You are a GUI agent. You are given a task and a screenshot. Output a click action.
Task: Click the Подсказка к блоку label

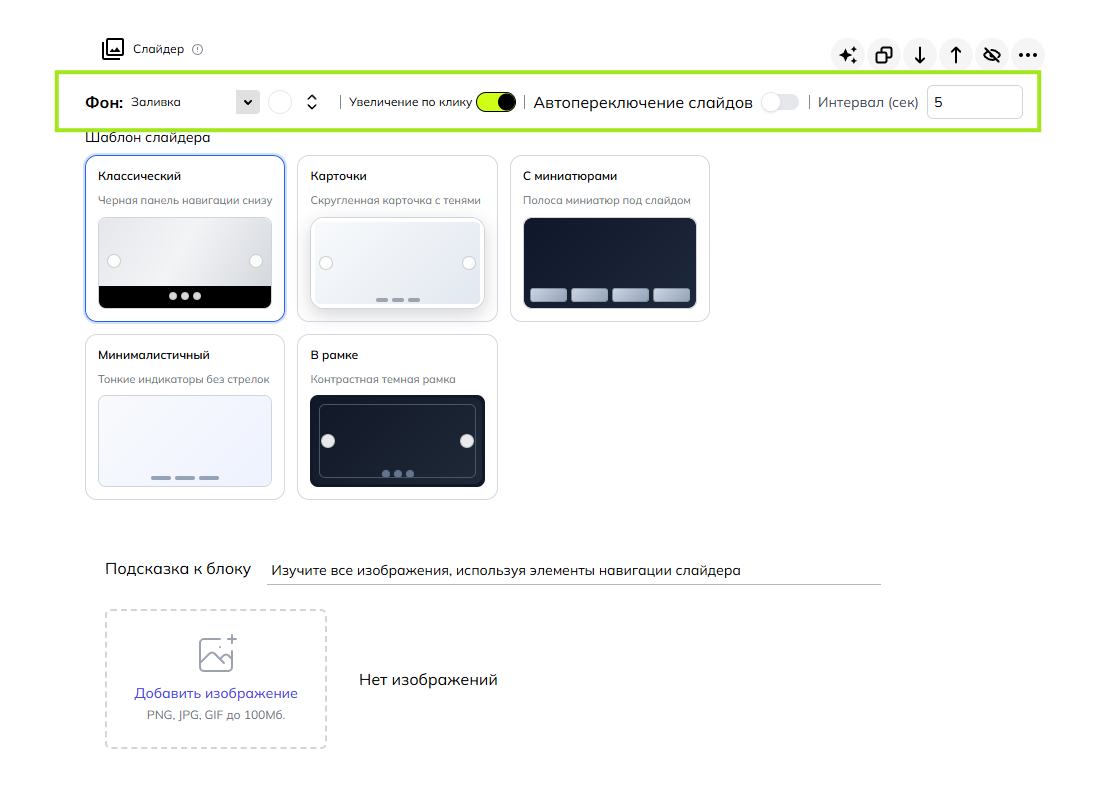click(x=178, y=569)
